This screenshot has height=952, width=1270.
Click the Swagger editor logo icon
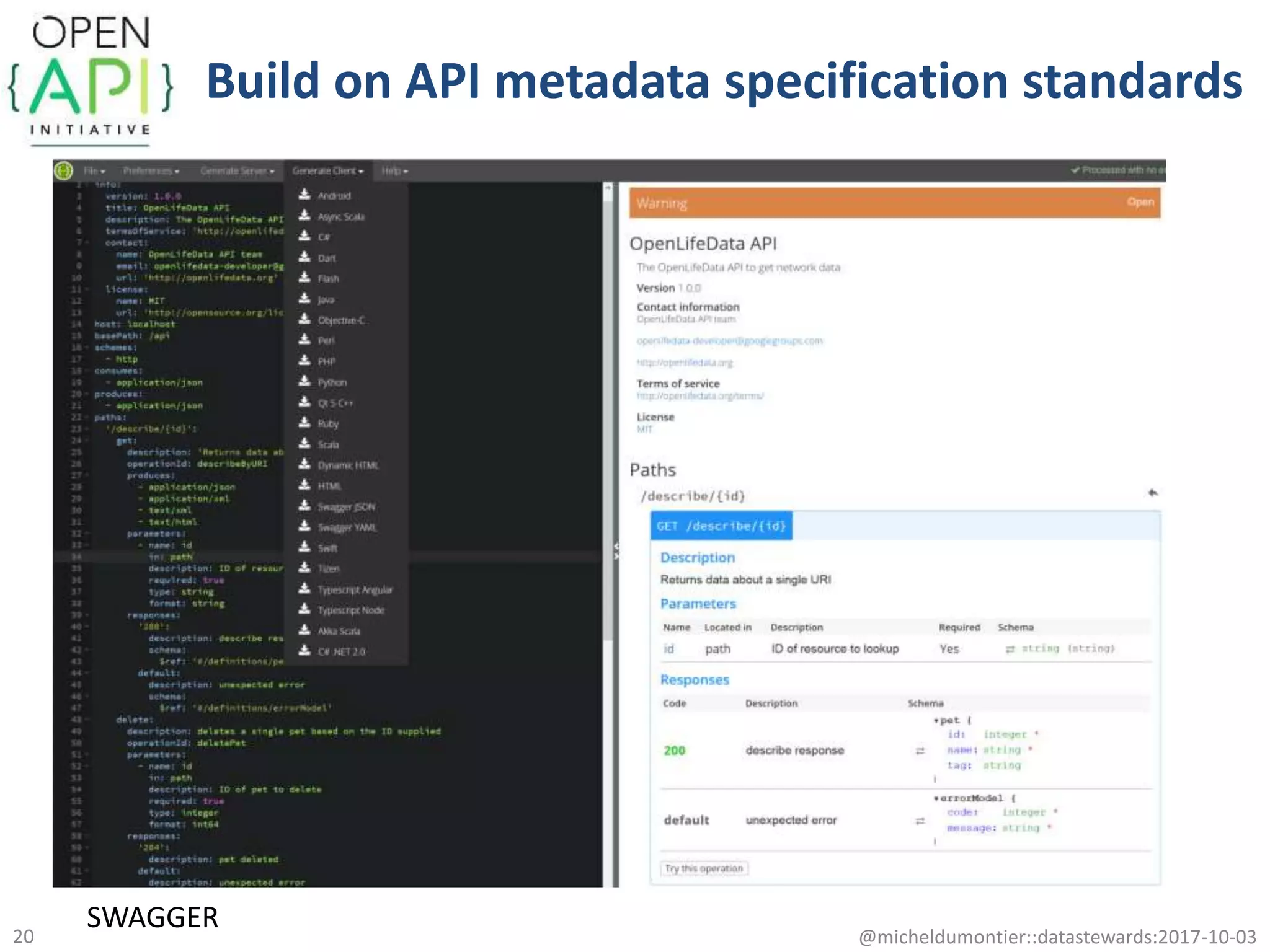pyautogui.click(x=63, y=170)
